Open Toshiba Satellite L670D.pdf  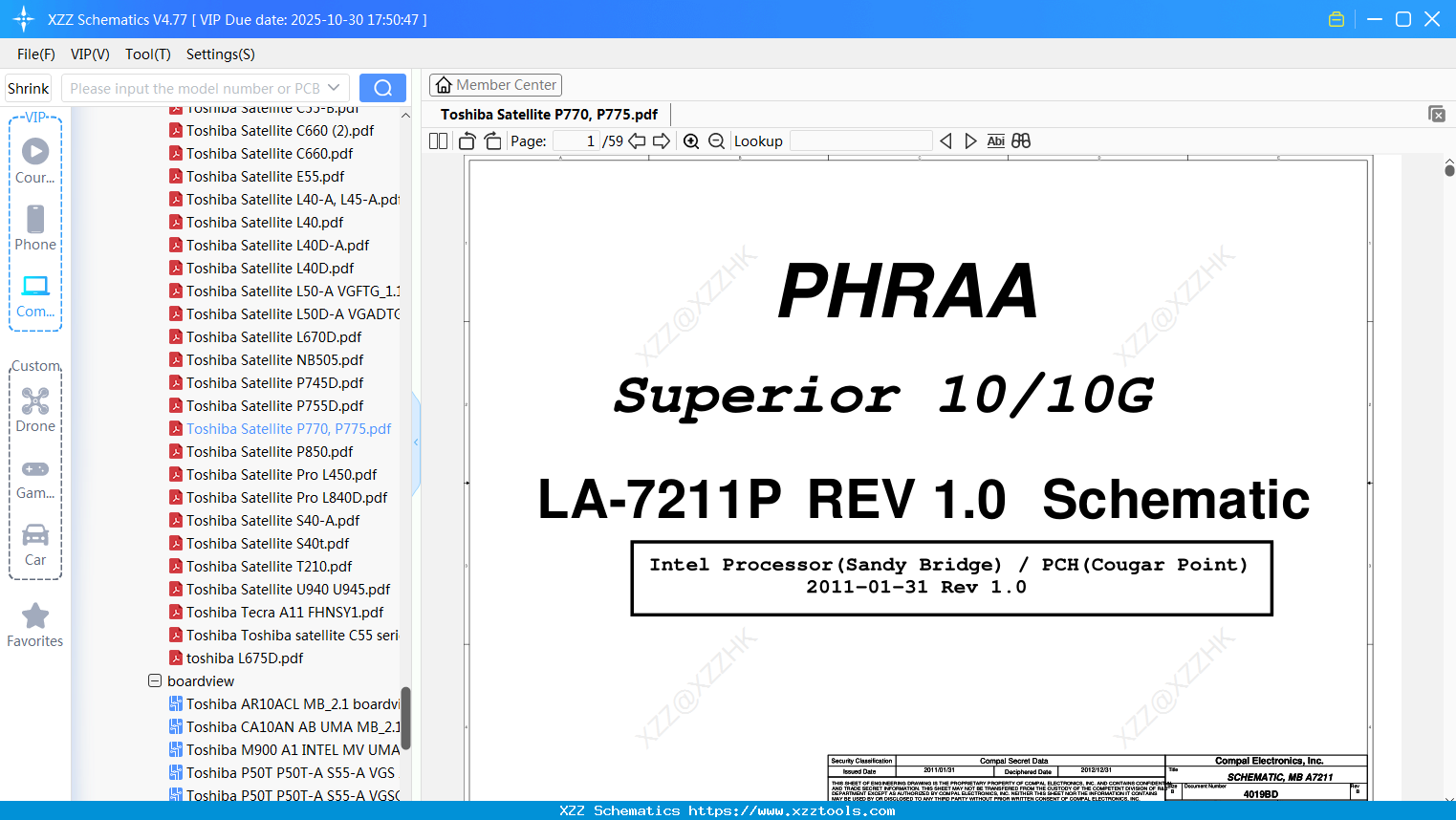274,336
